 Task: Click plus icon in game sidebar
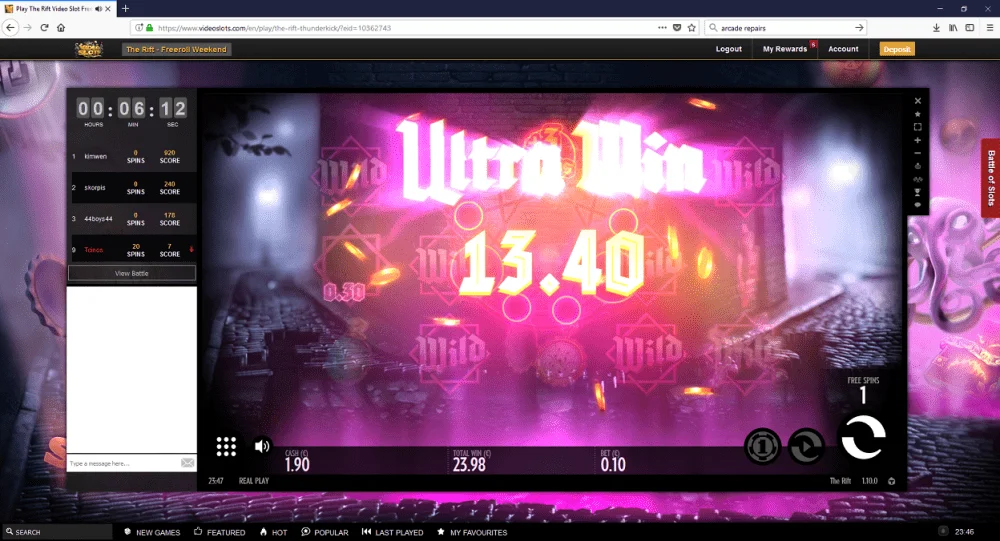[918, 140]
